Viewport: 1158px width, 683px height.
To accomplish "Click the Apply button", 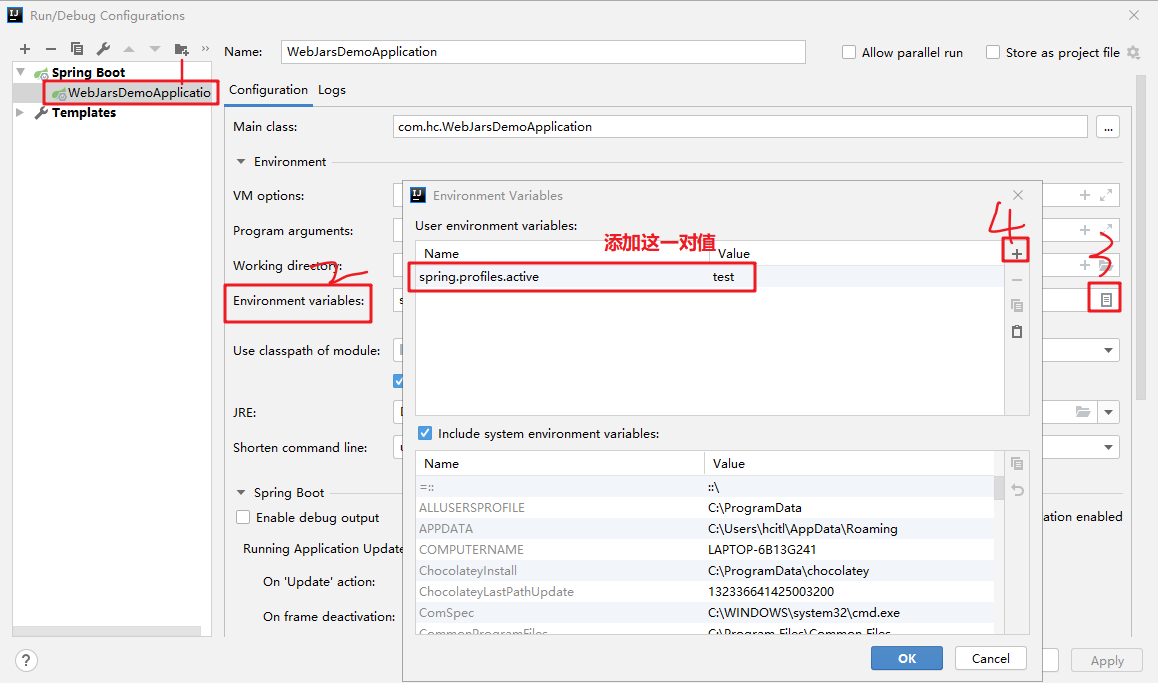I will 1106,661.
